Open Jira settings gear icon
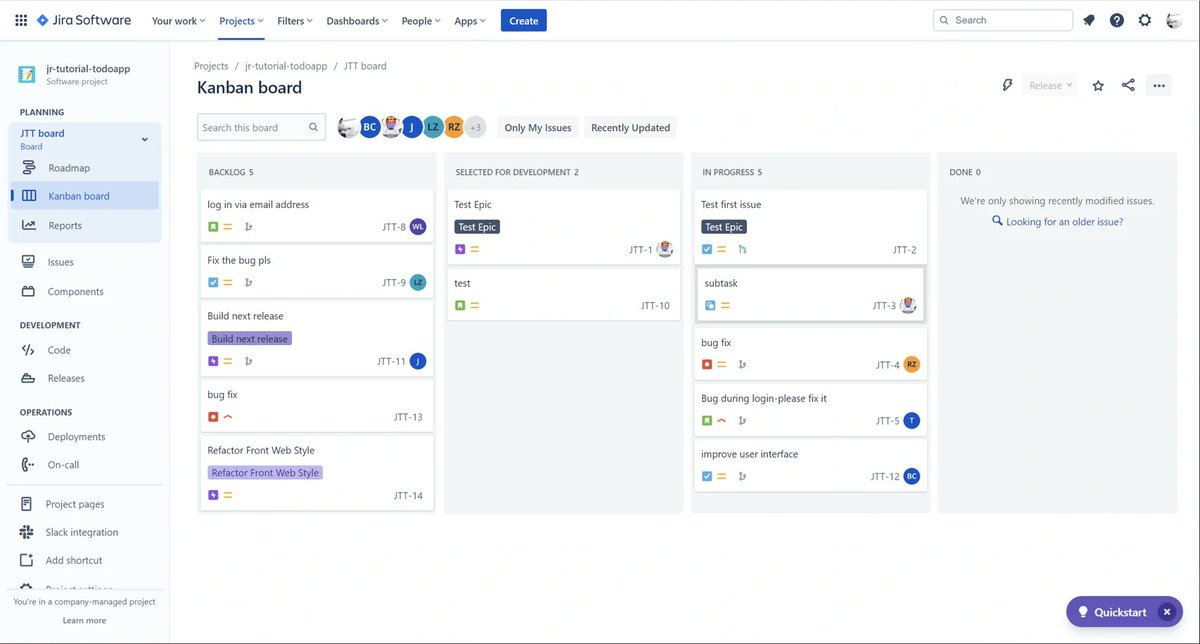 point(1145,20)
